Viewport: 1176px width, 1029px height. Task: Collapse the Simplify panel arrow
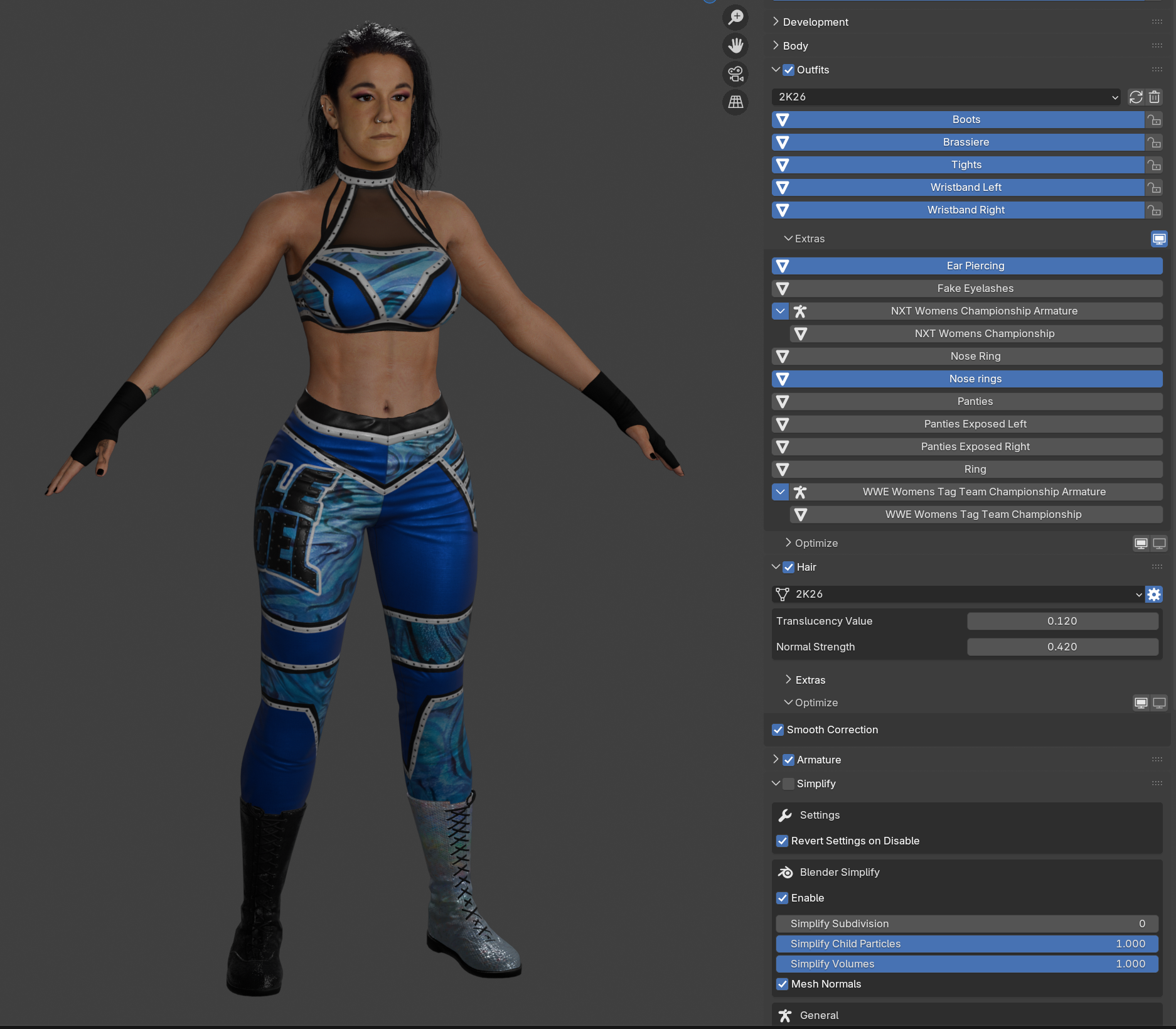pyautogui.click(x=776, y=784)
